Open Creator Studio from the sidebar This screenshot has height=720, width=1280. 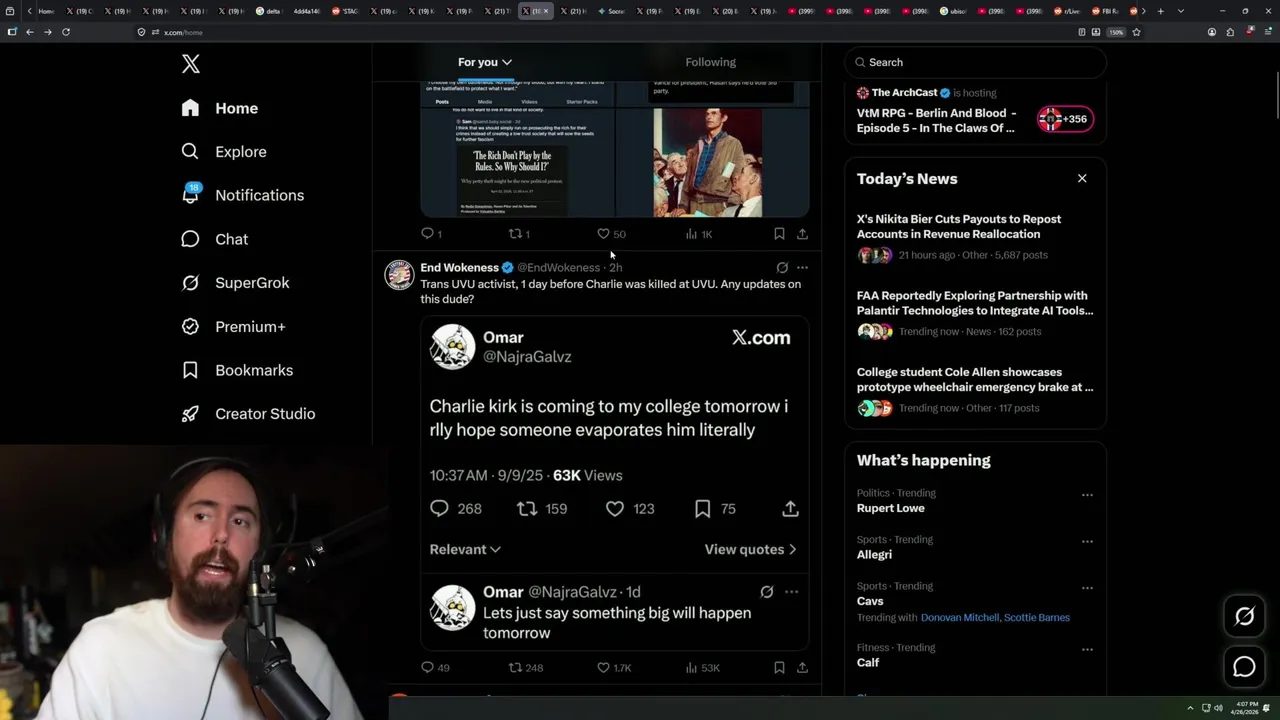248,414
